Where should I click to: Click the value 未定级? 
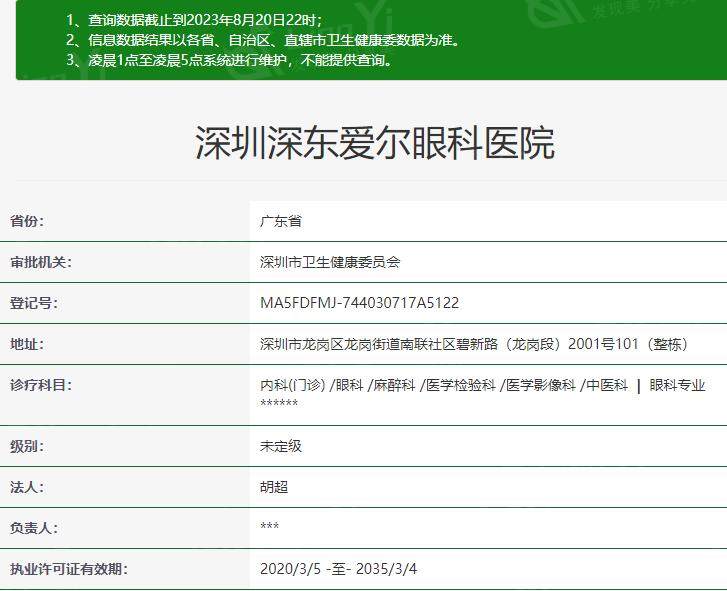pyautogui.click(x=281, y=446)
